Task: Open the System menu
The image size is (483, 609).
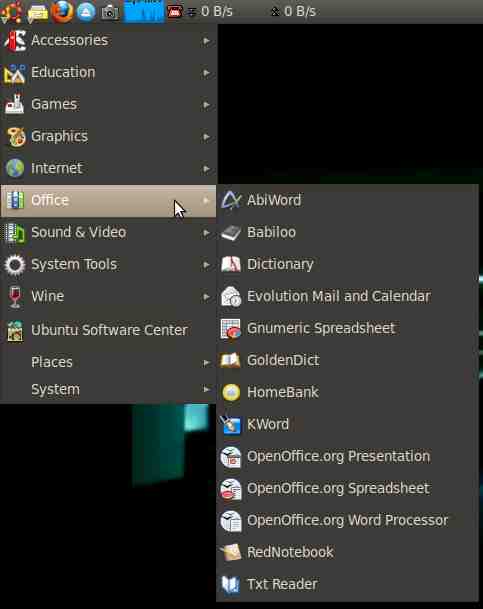Action: (108, 389)
